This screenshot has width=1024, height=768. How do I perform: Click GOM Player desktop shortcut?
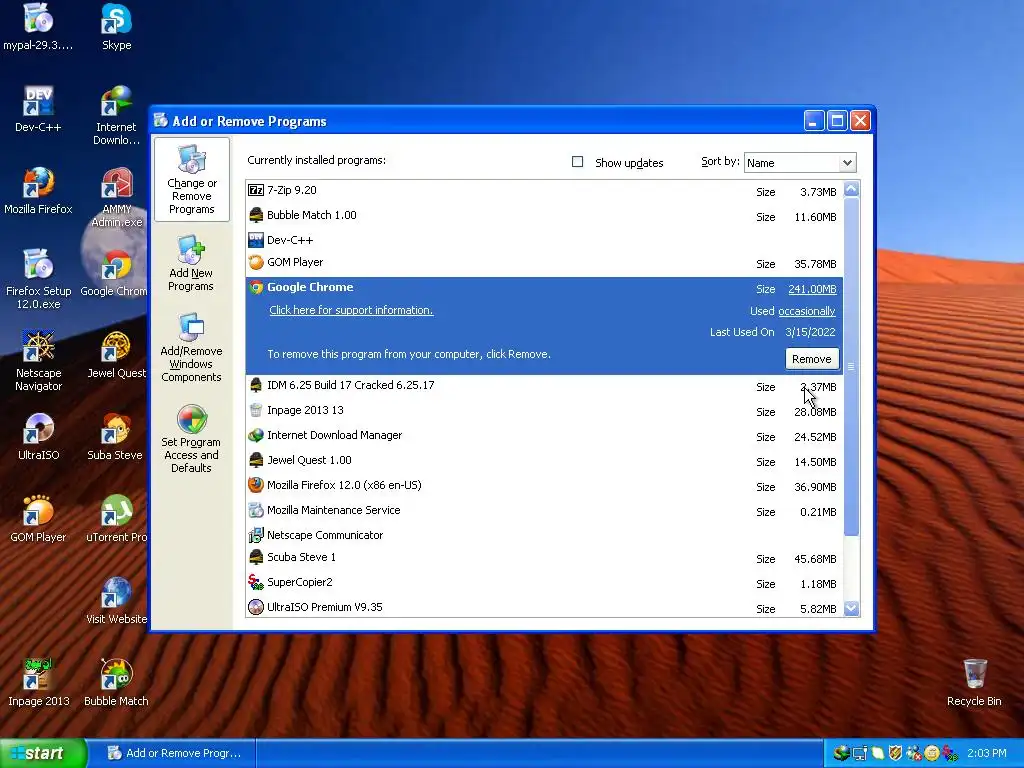tap(39, 519)
